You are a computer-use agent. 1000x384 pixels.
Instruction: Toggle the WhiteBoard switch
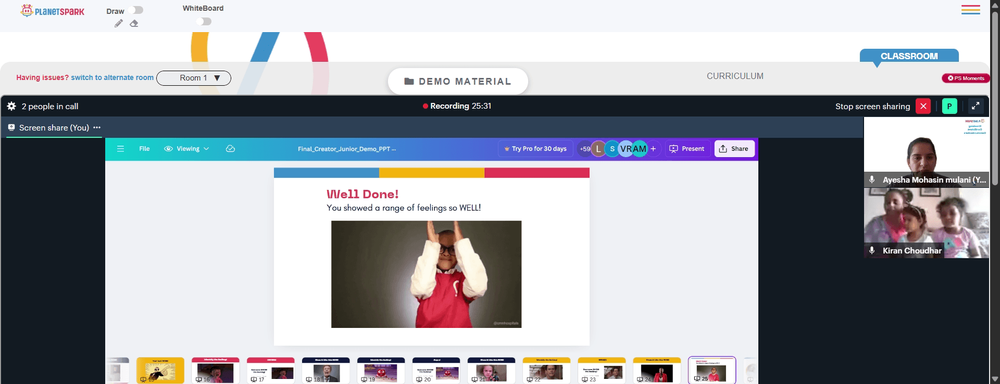(x=203, y=21)
